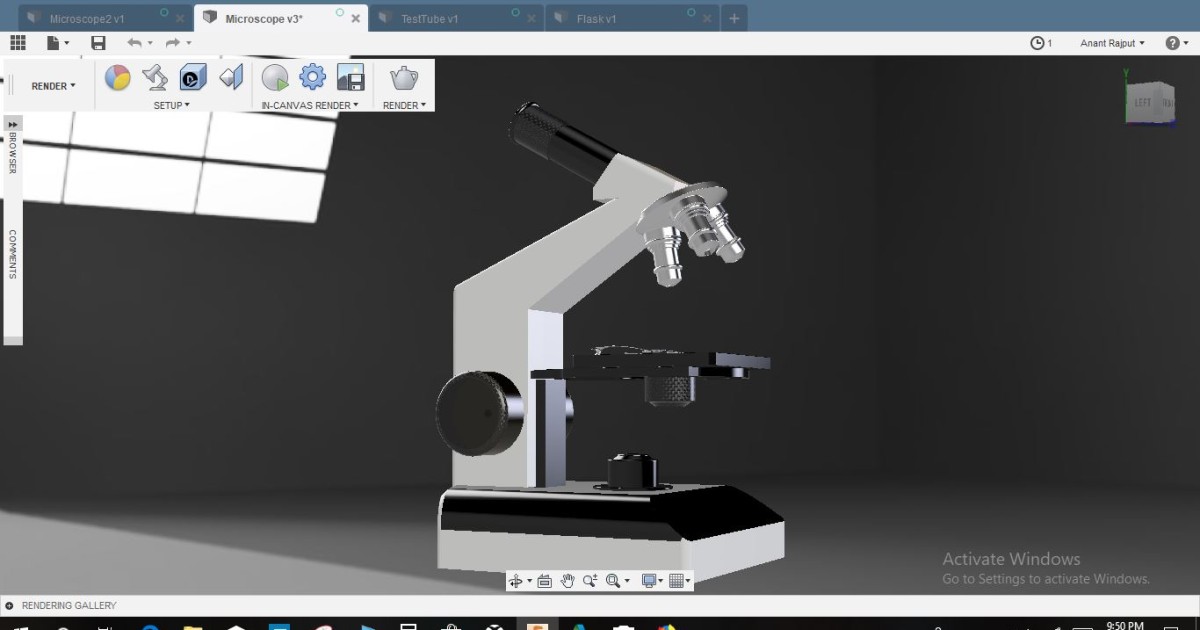Screen dimensions: 1200x630
Task: Open the Display Settings dropdown
Action: (653, 580)
